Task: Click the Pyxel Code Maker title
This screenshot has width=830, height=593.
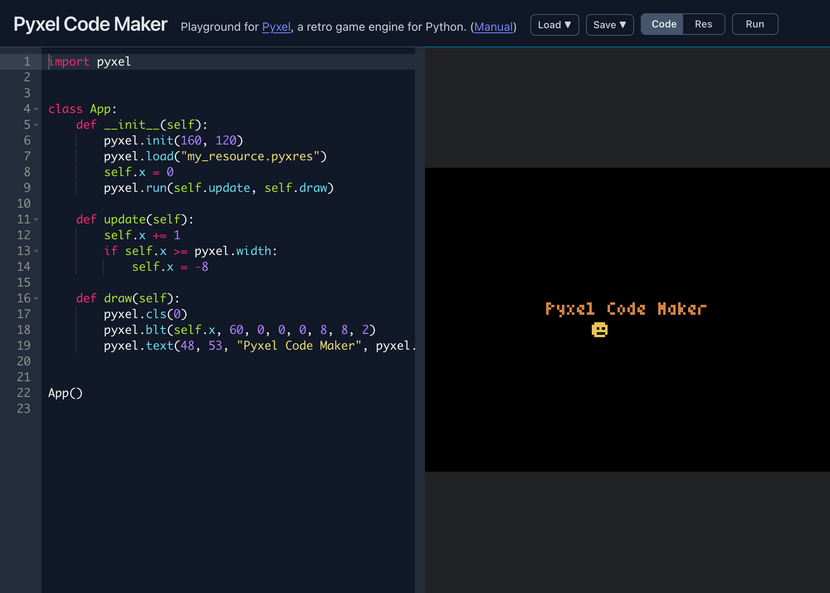Action: (x=90, y=24)
